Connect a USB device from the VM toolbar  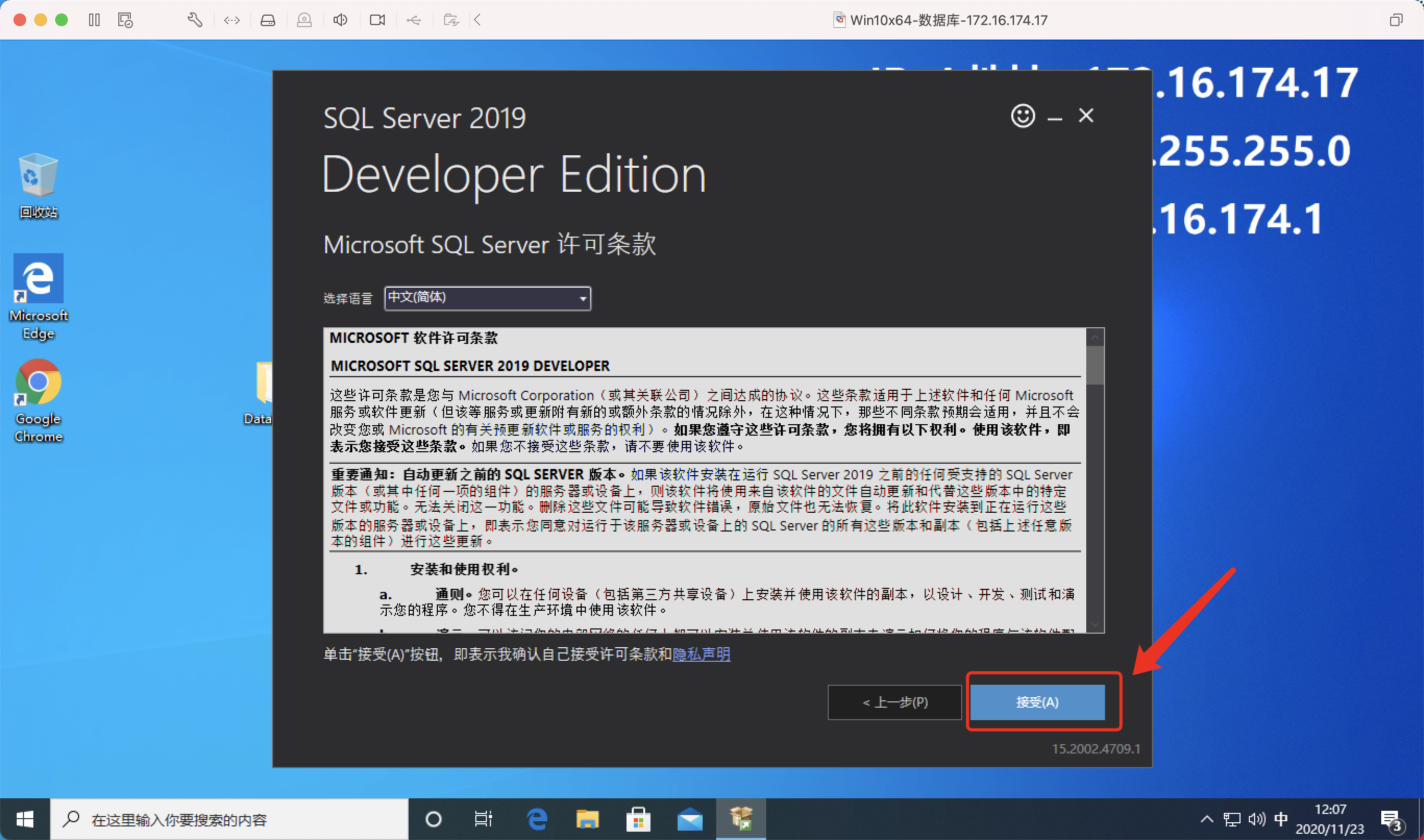[x=414, y=20]
